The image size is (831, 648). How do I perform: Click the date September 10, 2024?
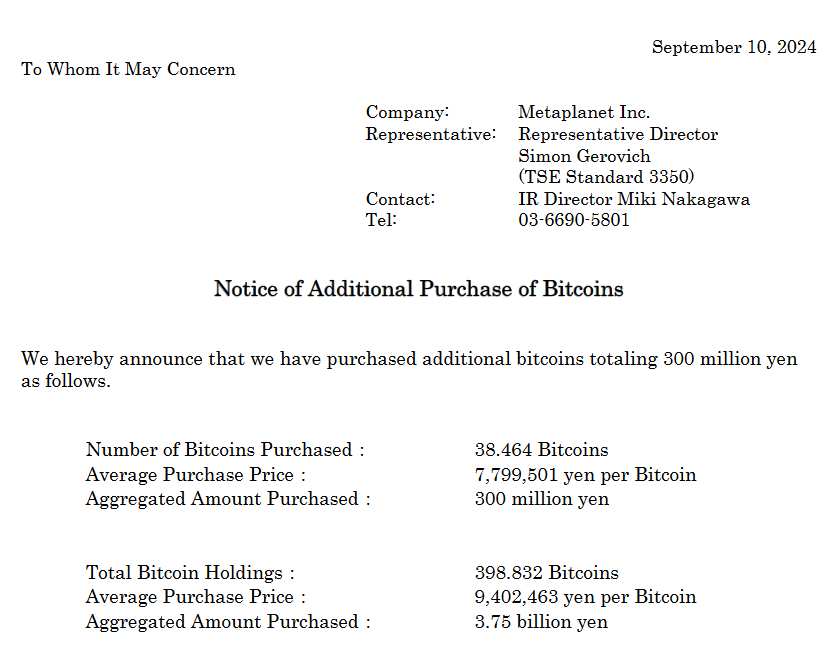pyautogui.click(x=734, y=47)
